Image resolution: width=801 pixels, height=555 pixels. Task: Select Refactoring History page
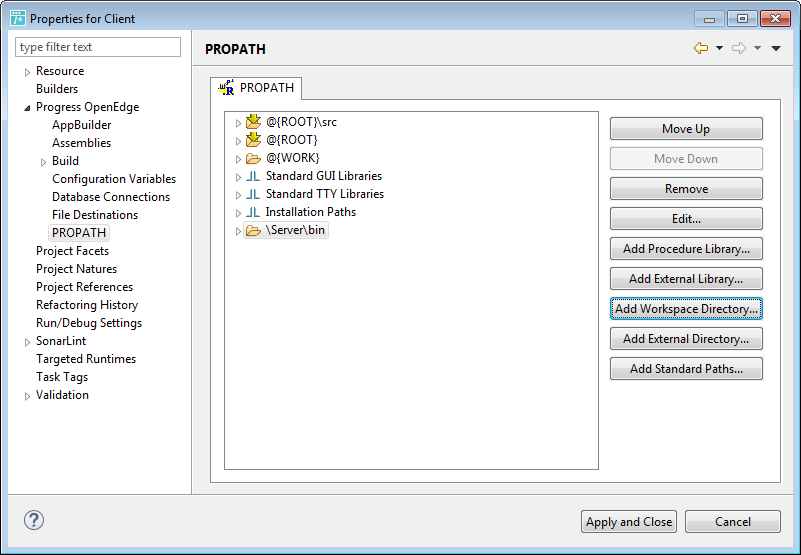tap(87, 305)
